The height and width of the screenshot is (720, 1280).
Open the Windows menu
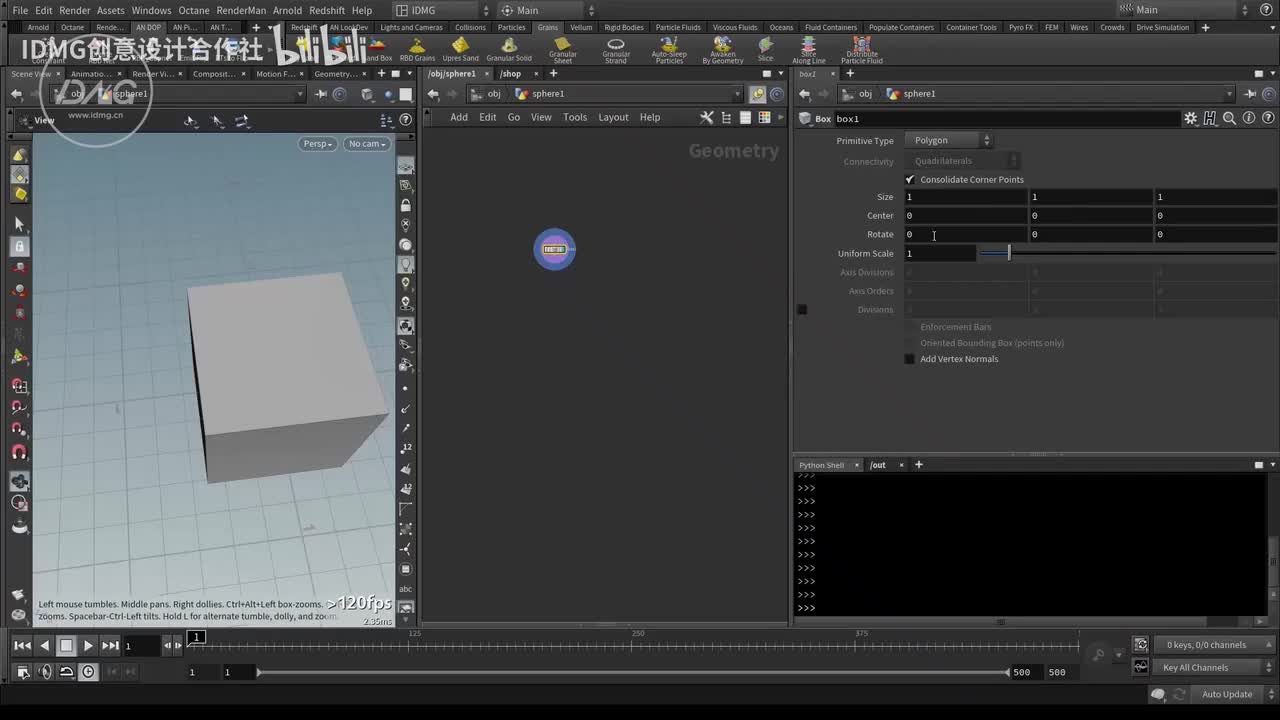151,10
